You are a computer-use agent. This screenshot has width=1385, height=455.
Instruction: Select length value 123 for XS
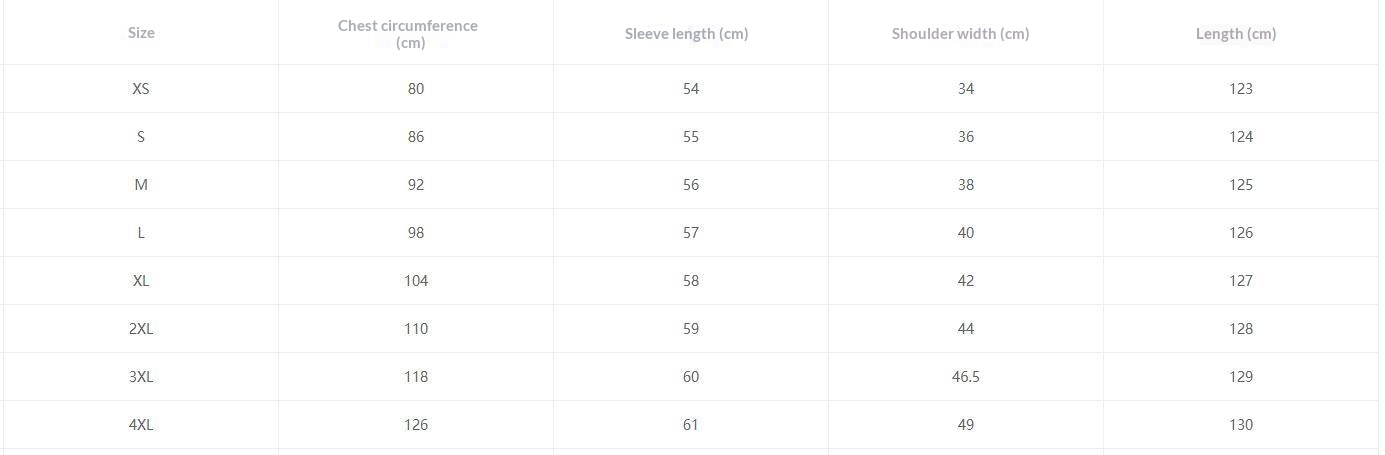pyautogui.click(x=1241, y=89)
